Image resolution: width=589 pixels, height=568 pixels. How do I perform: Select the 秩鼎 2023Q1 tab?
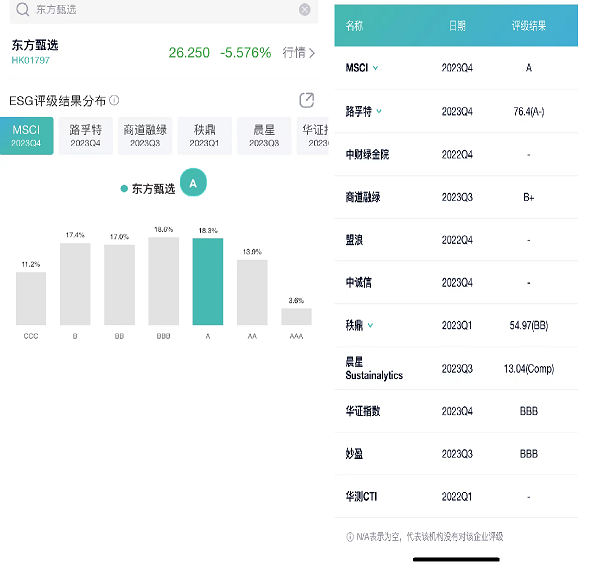pyautogui.click(x=205, y=136)
